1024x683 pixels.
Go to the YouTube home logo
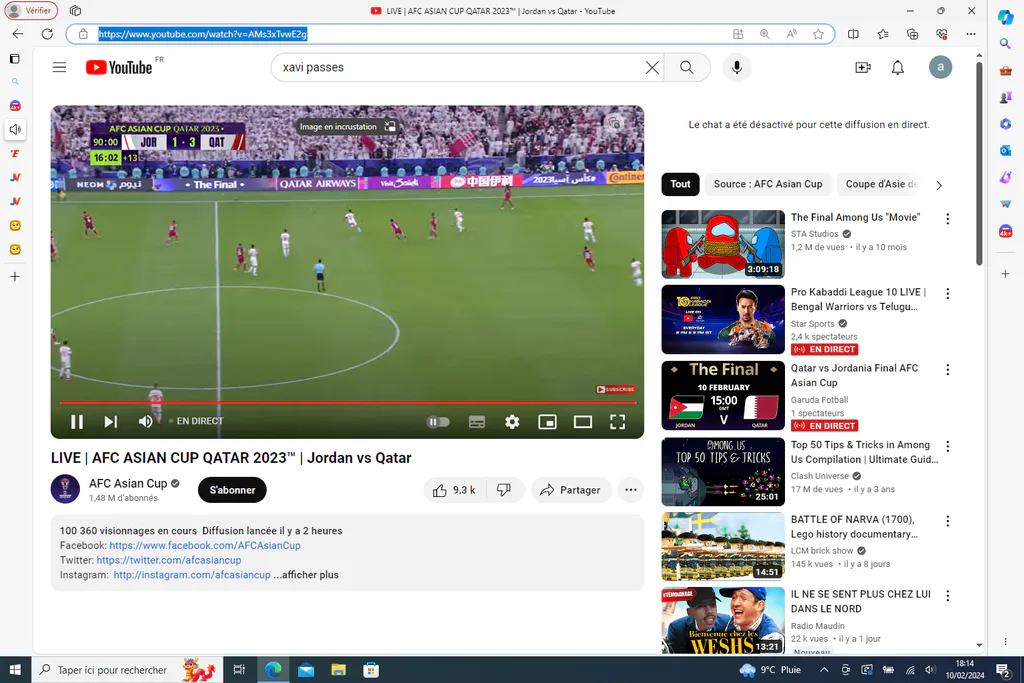119,67
